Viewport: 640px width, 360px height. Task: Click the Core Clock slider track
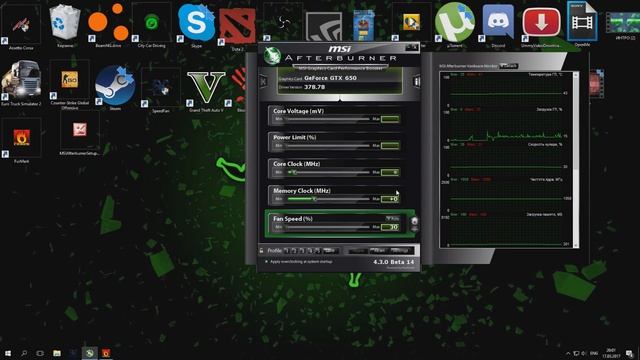pos(329,172)
